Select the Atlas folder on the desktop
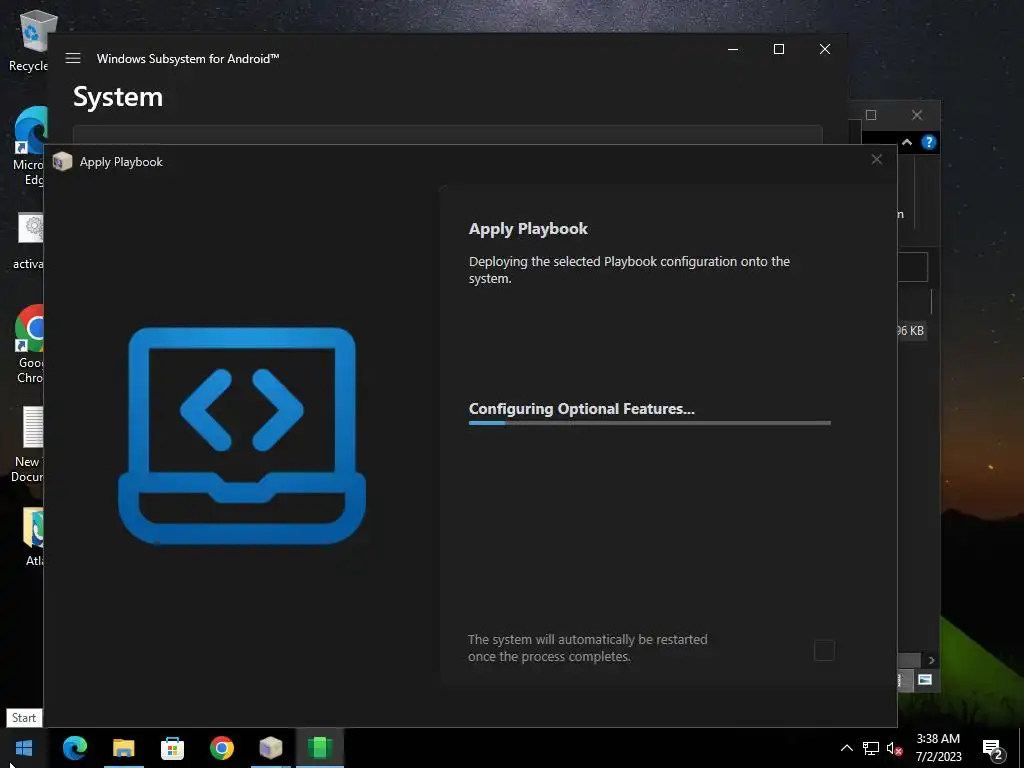The height and width of the screenshot is (768, 1024). (33, 537)
